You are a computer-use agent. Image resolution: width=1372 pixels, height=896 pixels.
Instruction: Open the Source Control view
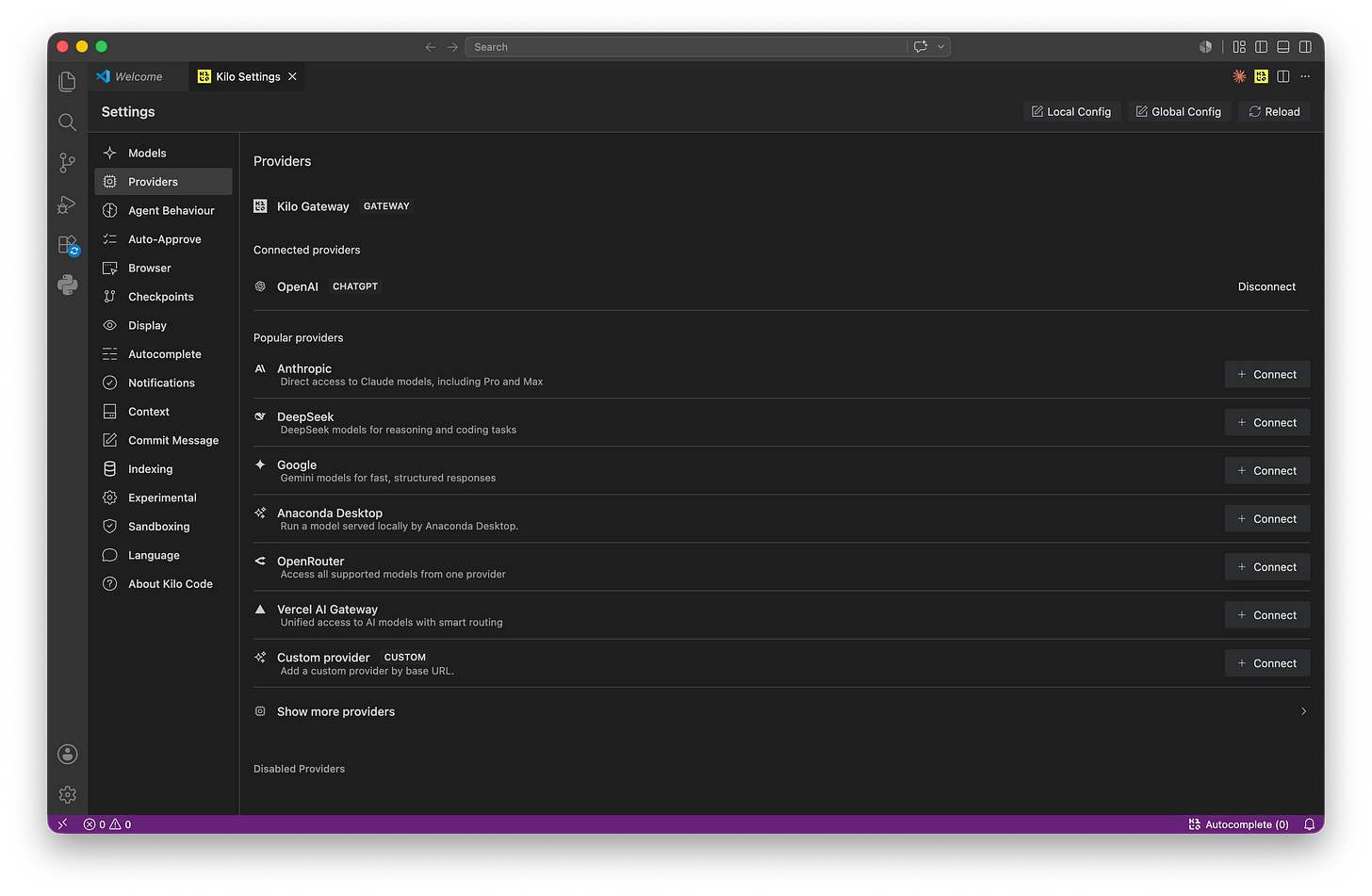pyautogui.click(x=67, y=163)
